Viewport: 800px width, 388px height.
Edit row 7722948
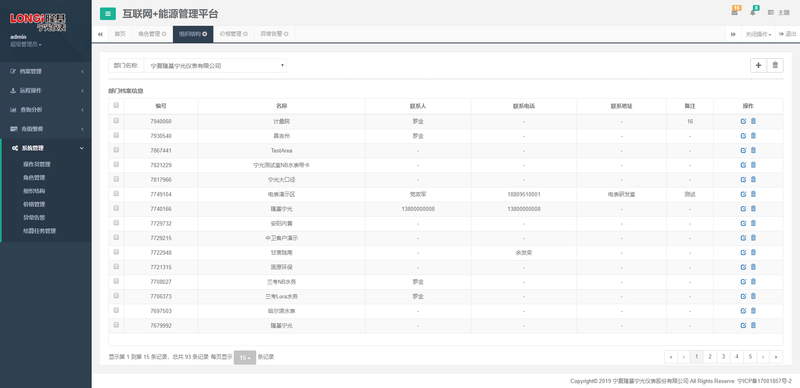(x=743, y=253)
